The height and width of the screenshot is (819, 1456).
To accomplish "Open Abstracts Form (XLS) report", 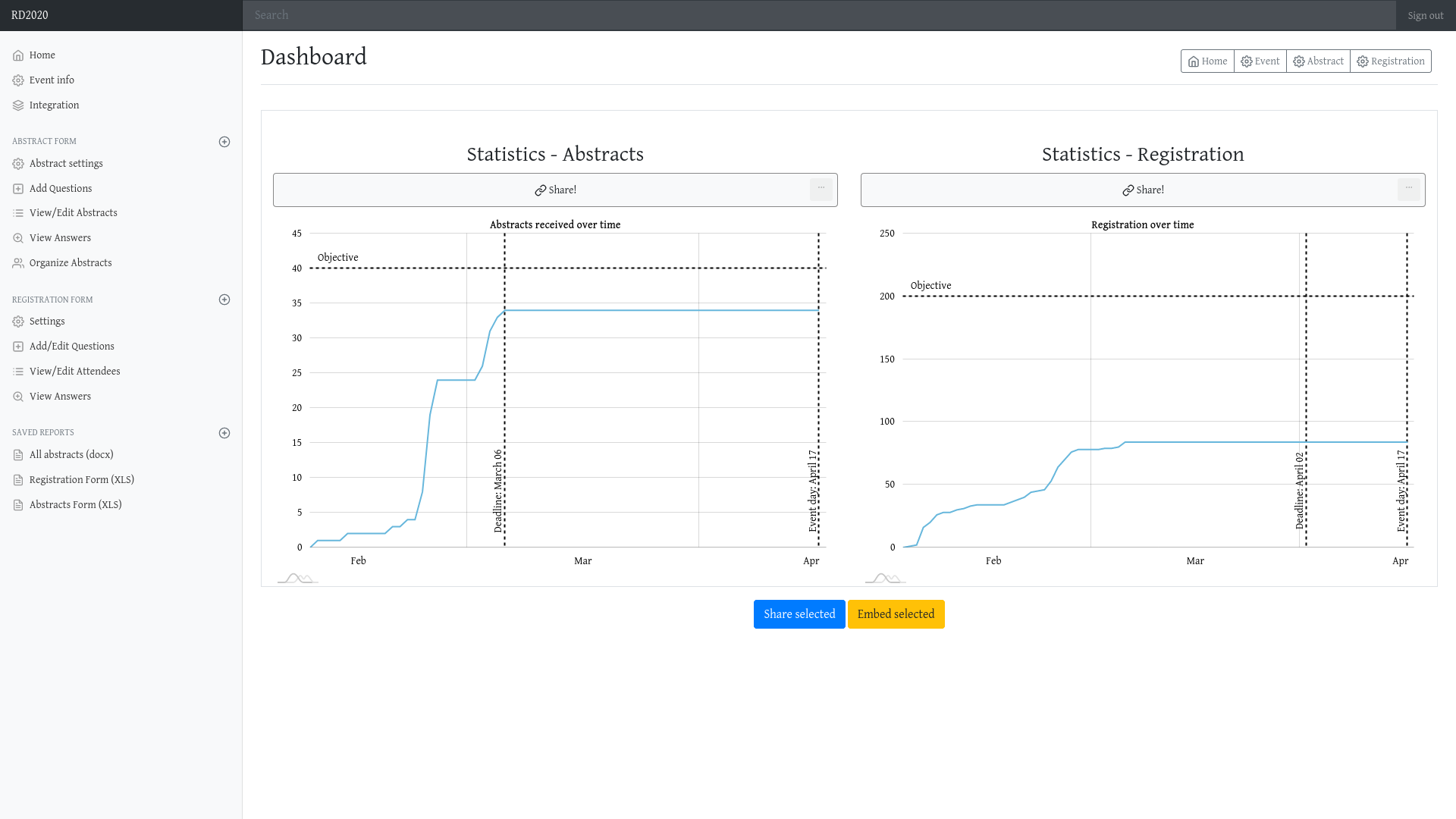I will pyautogui.click(x=121, y=505).
